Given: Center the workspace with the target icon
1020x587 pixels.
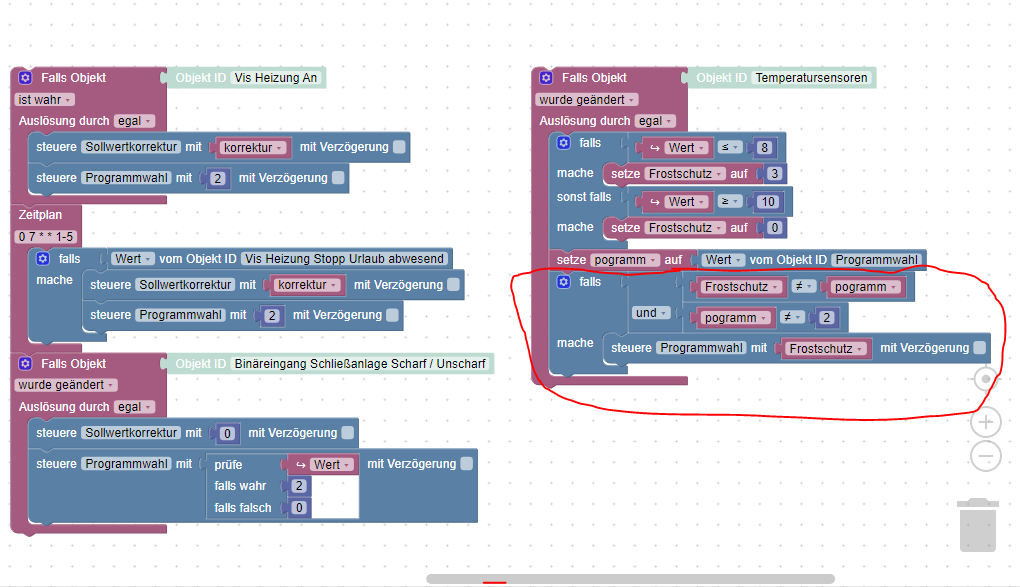Looking at the screenshot, I should 986,379.
